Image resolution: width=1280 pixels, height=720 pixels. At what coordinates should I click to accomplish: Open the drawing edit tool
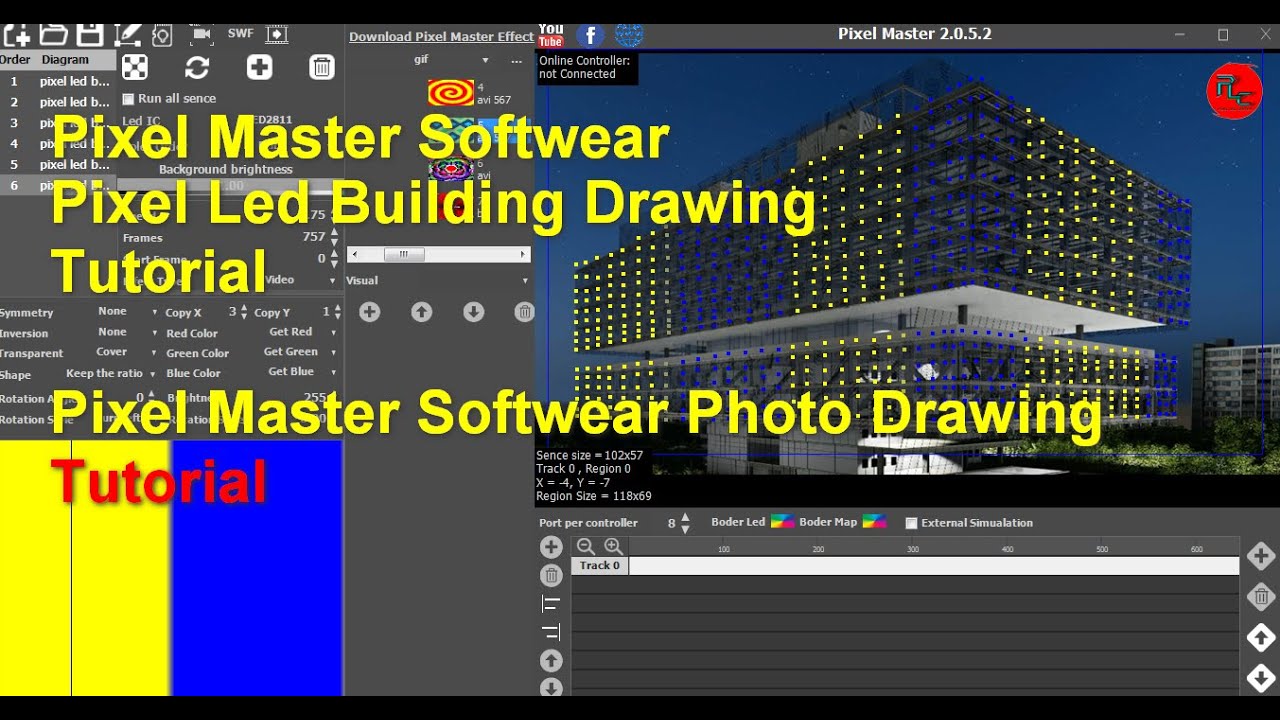click(x=127, y=35)
